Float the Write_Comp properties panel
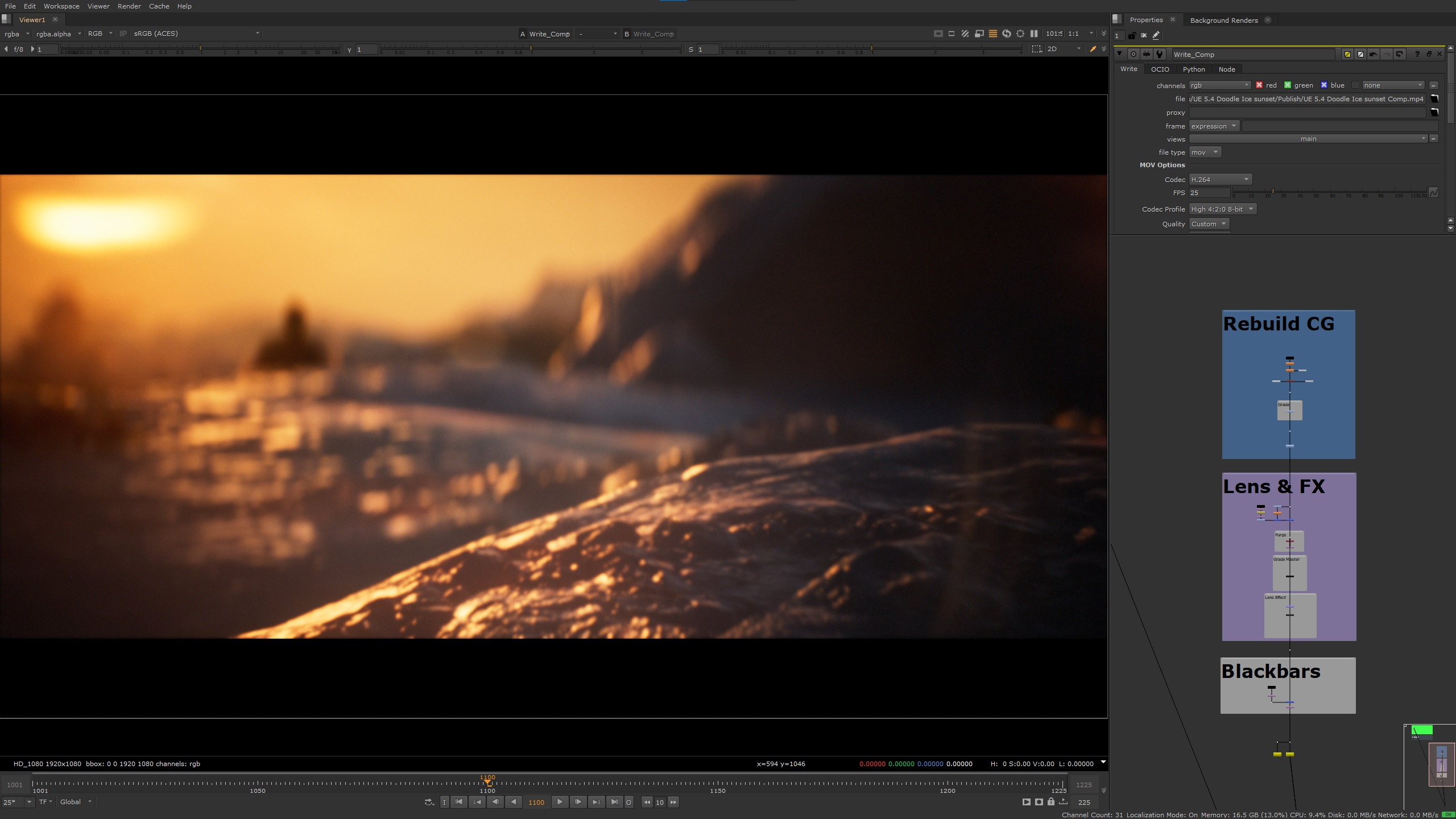Viewport: 1456px width, 819px height. 1429,55
